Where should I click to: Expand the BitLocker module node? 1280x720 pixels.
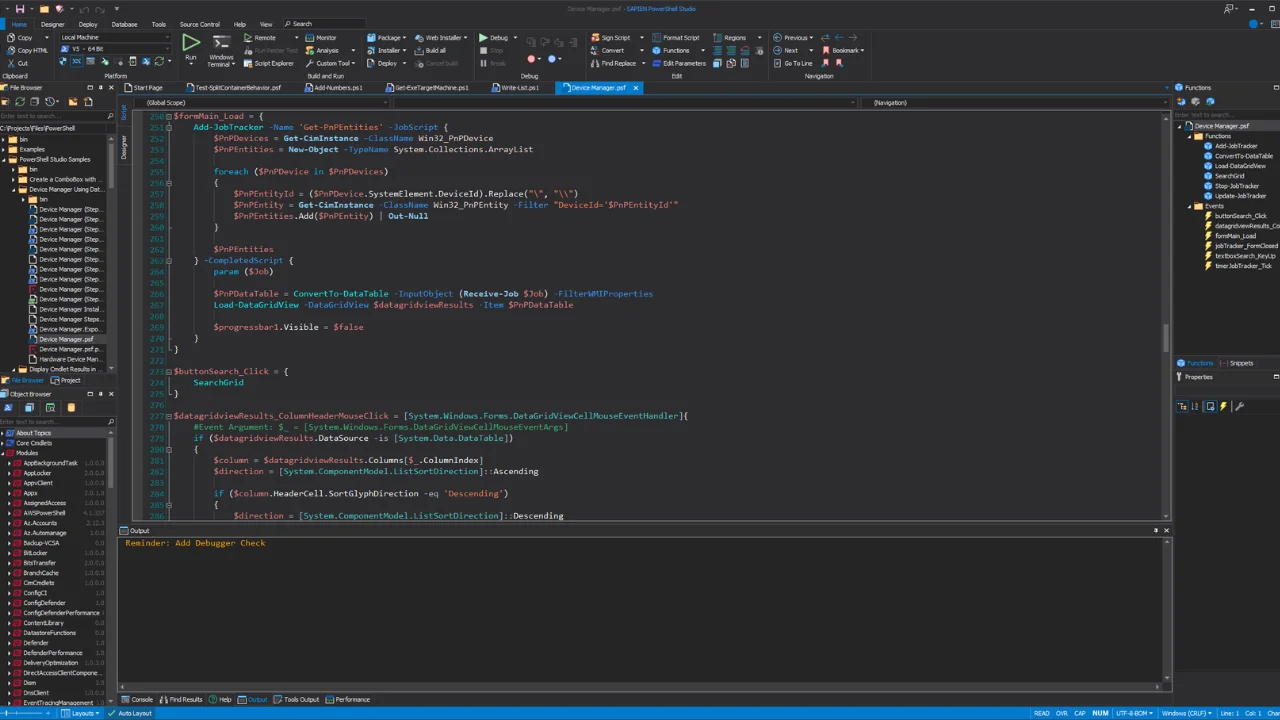tap(11, 553)
